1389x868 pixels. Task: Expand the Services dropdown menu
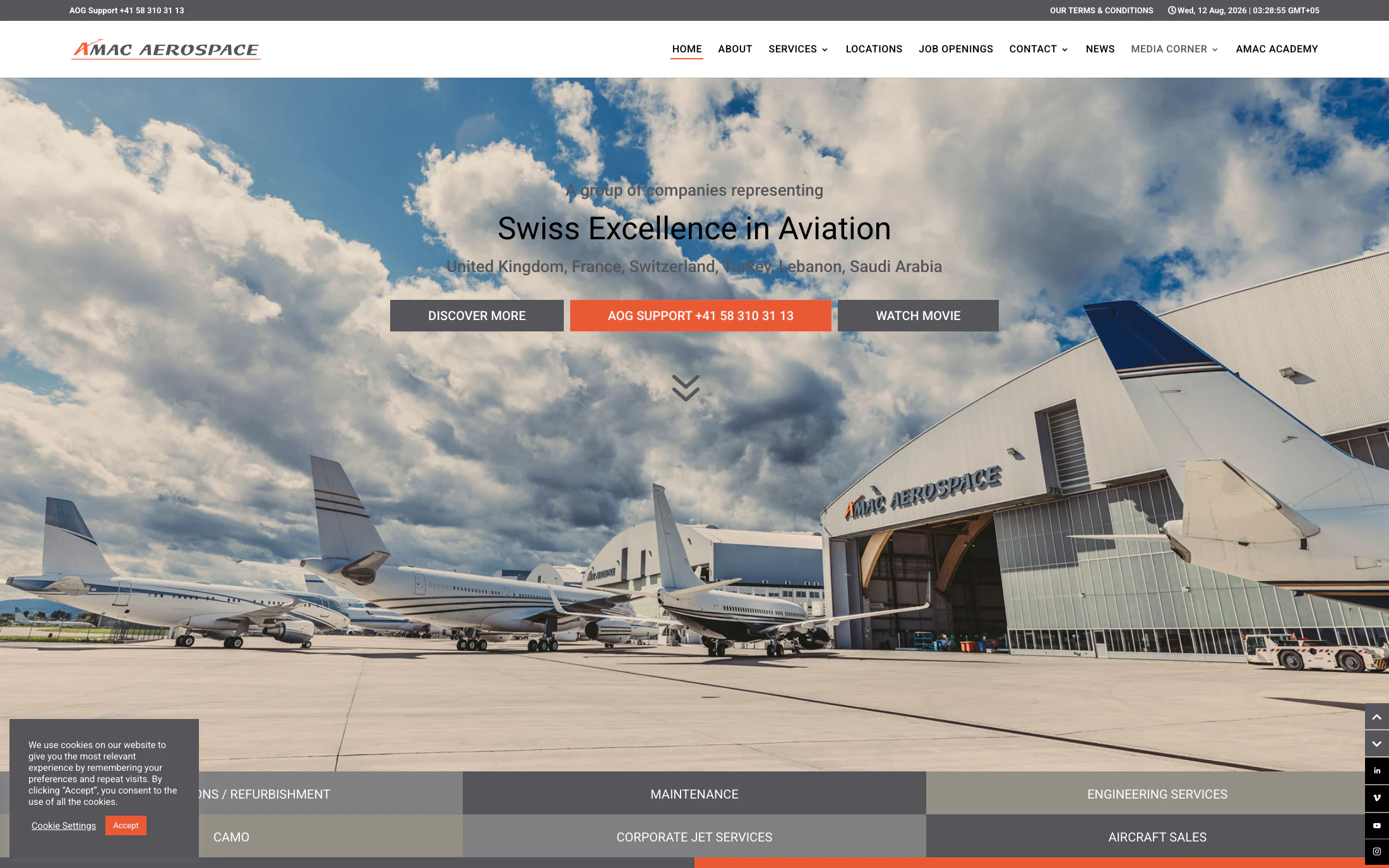coord(798,49)
